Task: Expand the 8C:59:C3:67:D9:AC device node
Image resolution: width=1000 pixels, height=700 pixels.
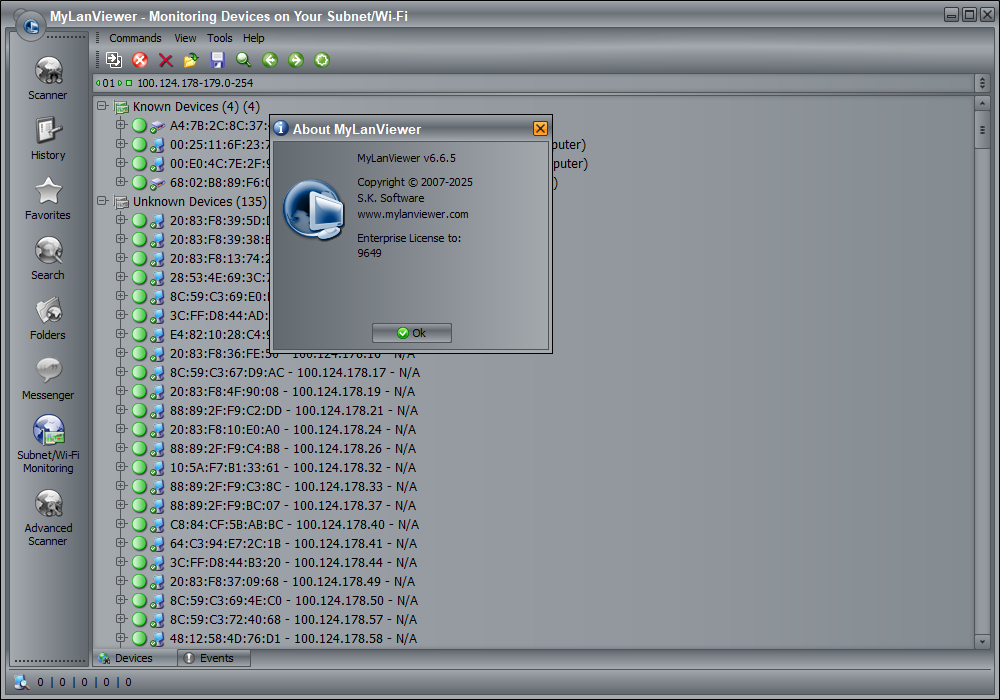Action: 121,372
